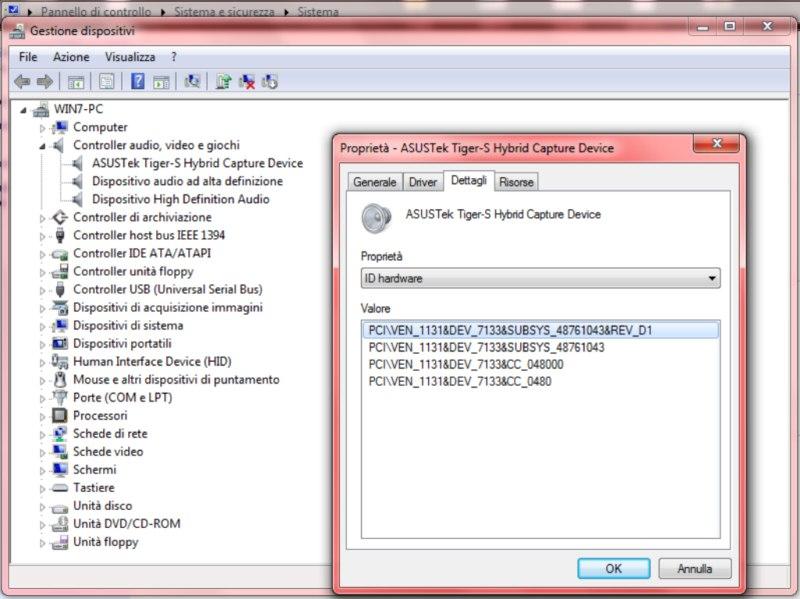Expand the Processori tree node

(43, 416)
